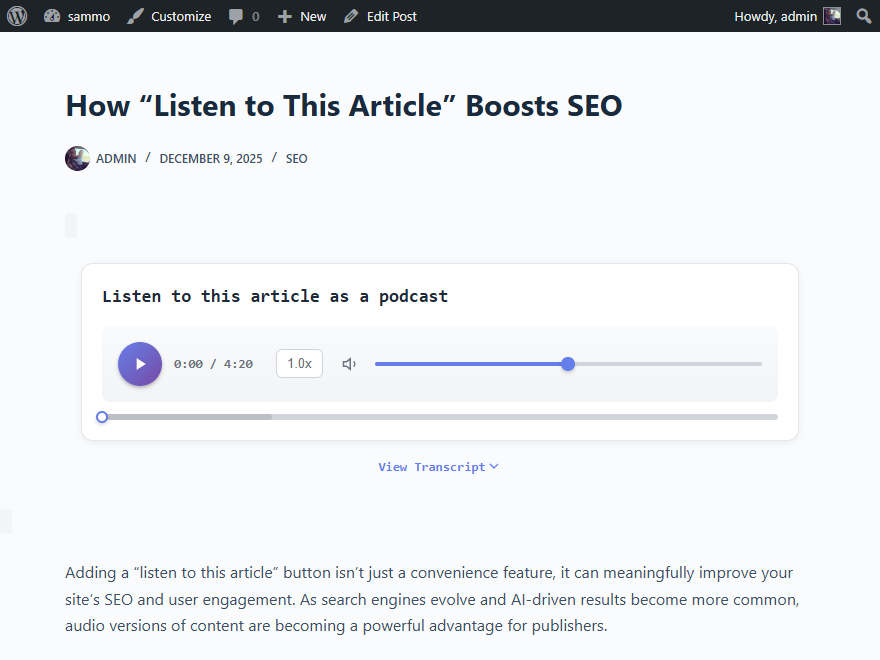
Task: Open the SEO category link
Action: [296, 158]
